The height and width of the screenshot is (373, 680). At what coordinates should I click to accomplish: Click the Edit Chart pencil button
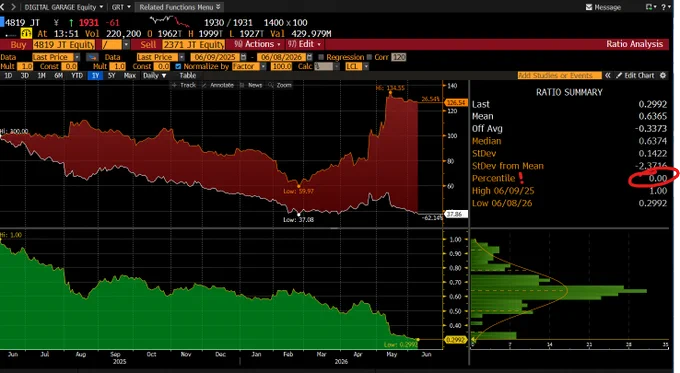(x=635, y=75)
